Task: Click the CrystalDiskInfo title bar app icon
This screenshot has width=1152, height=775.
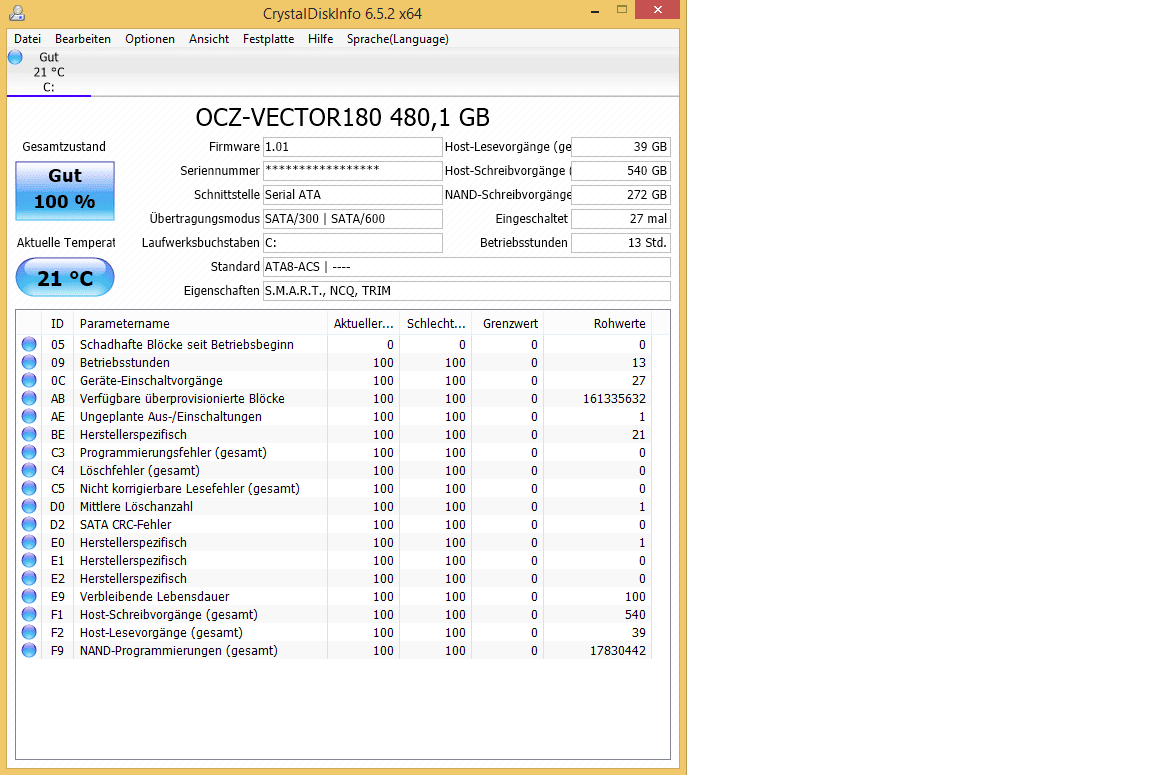Action: point(17,12)
